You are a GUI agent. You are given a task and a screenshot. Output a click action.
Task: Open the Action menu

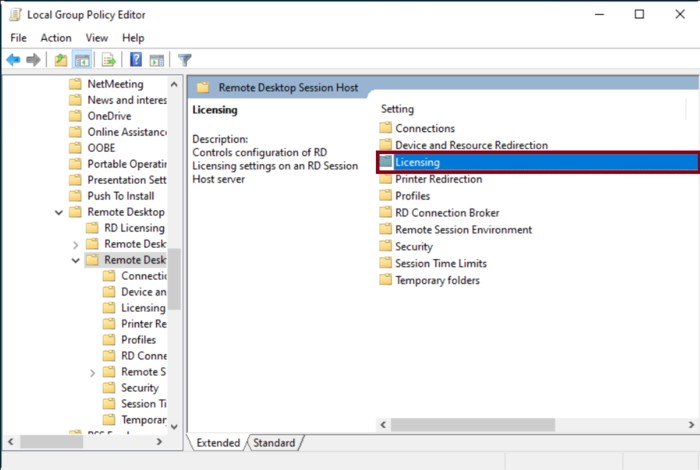[x=56, y=38]
